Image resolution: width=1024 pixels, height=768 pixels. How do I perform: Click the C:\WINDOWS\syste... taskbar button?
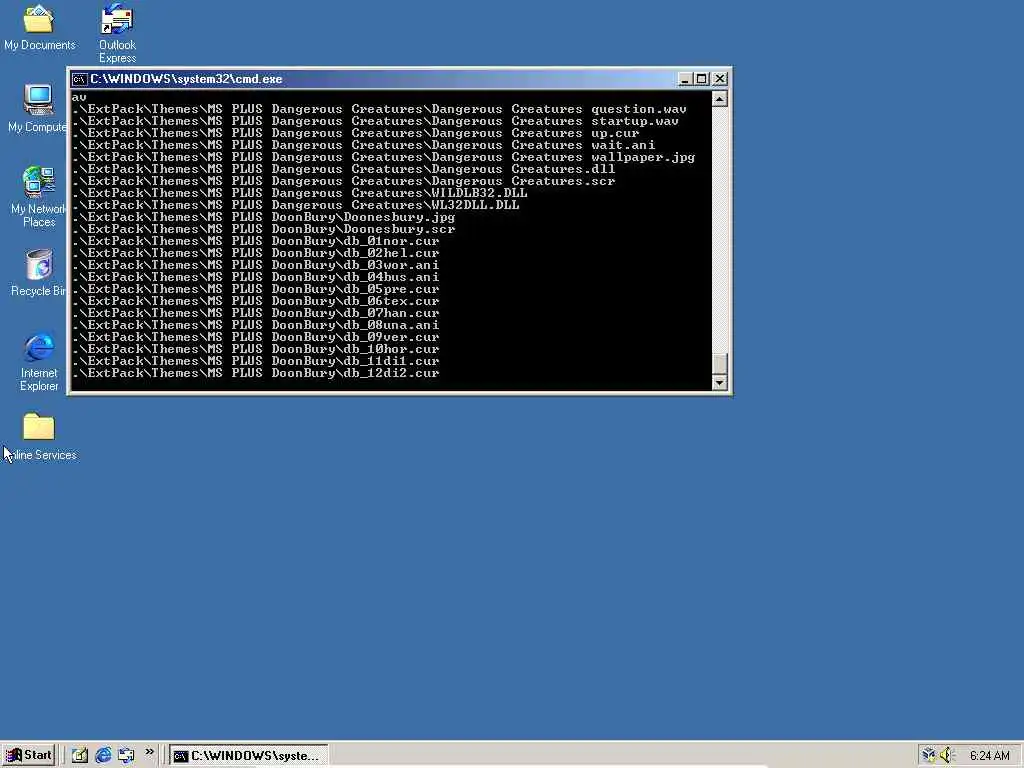click(249, 756)
